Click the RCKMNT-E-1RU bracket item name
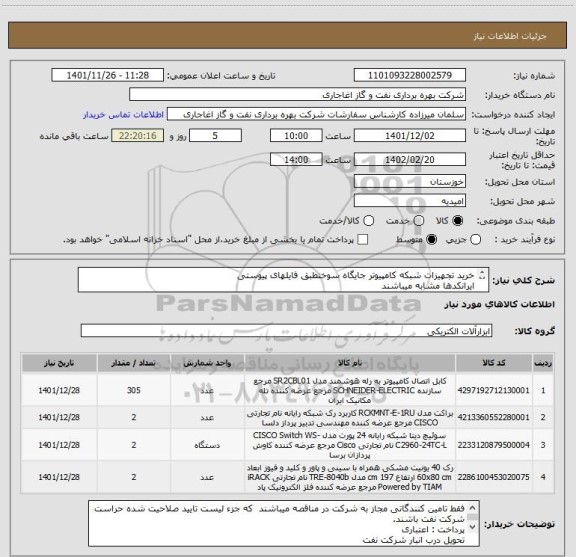 pos(350,417)
